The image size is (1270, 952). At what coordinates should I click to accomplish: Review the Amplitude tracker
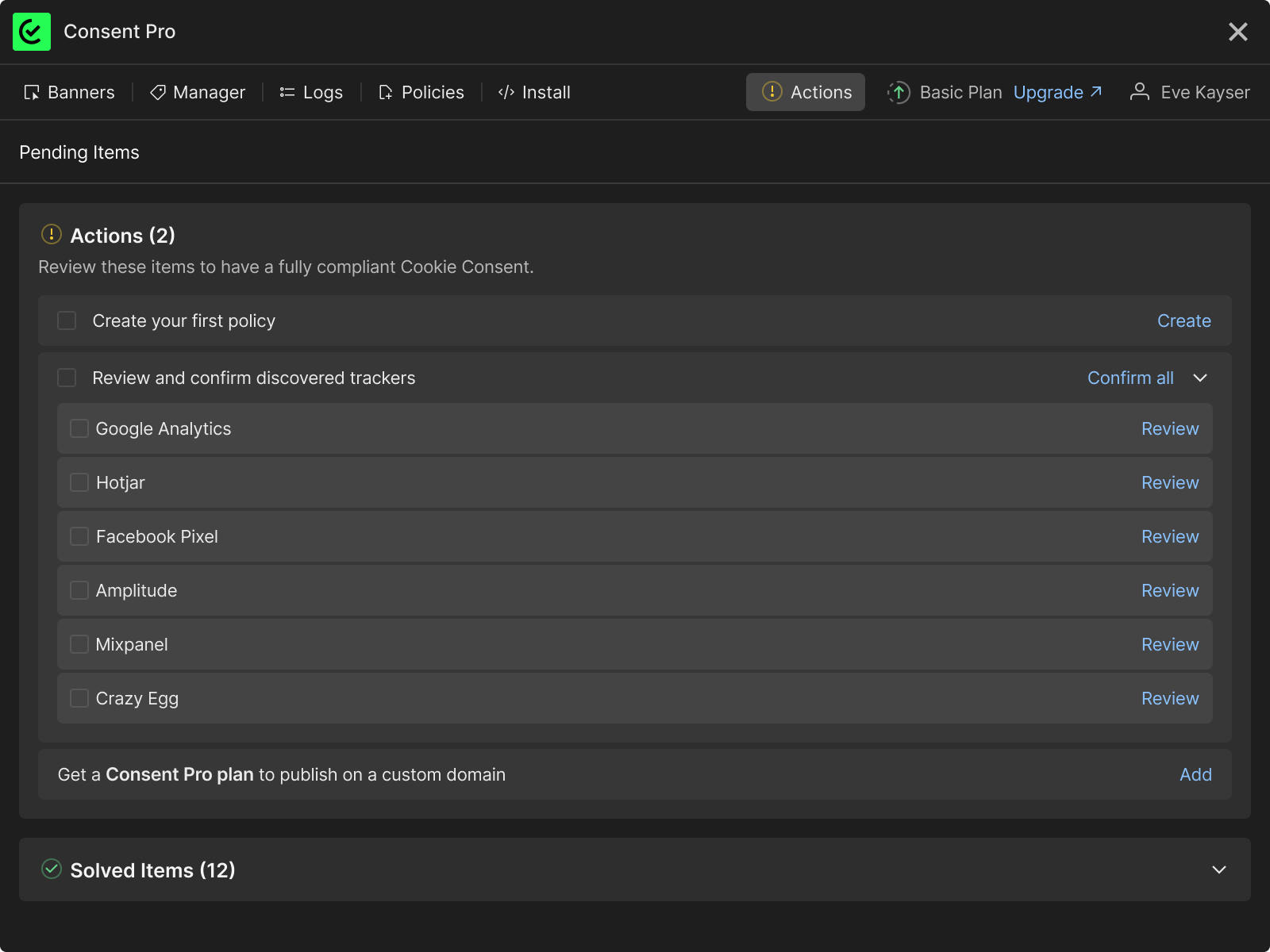[x=1170, y=590]
